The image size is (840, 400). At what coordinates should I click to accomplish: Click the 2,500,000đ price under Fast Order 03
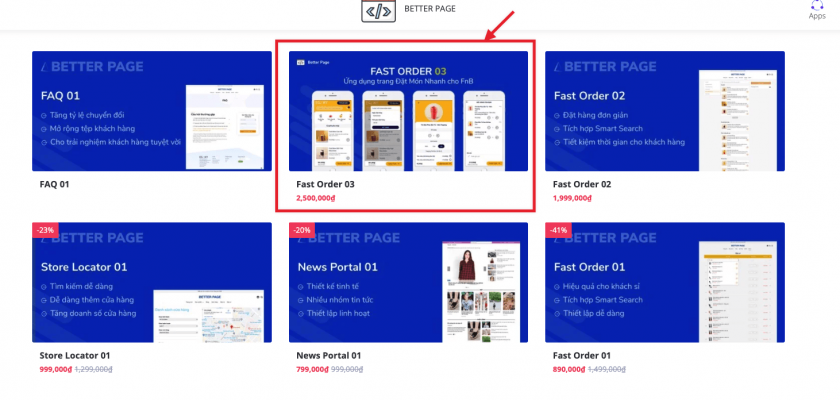tap(319, 198)
